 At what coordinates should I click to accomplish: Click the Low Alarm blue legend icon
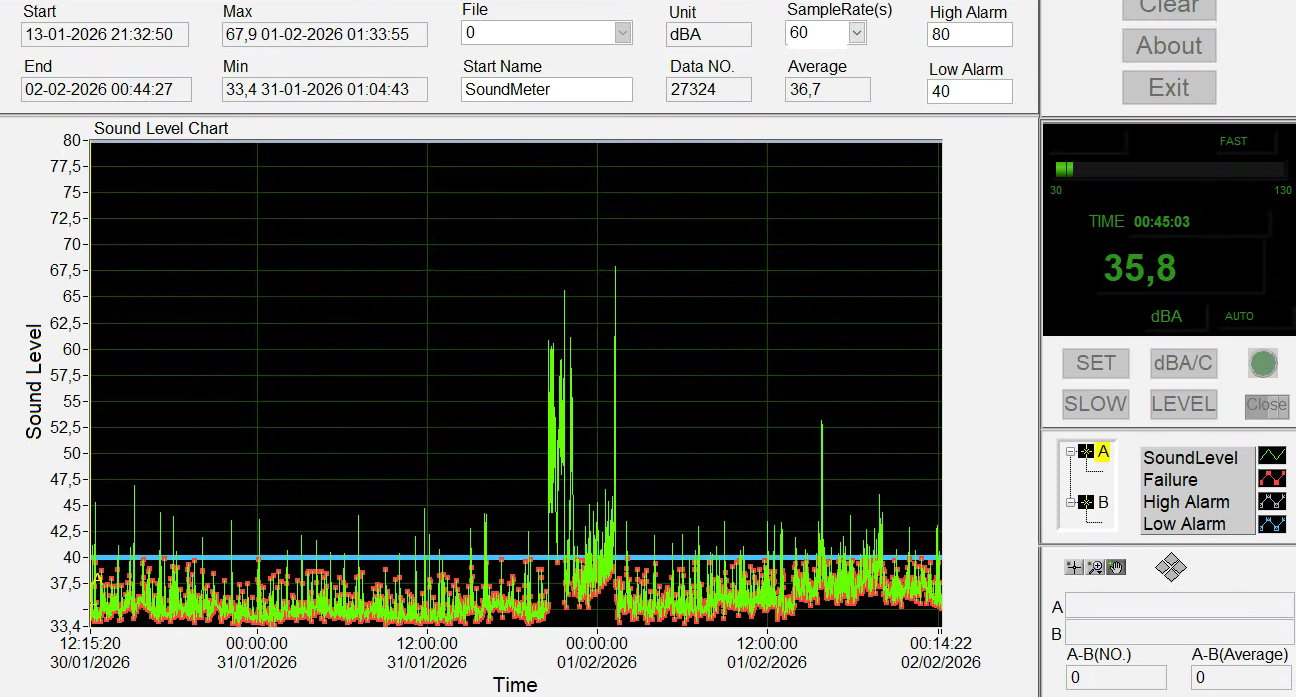1271,523
